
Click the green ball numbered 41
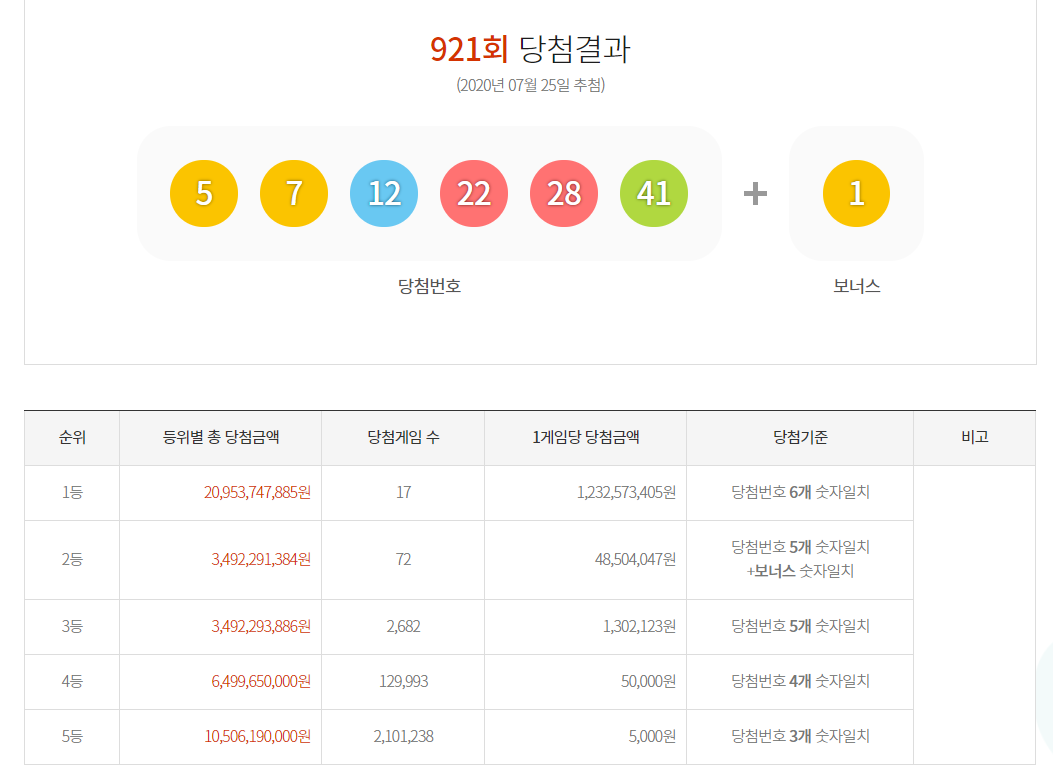(x=653, y=193)
